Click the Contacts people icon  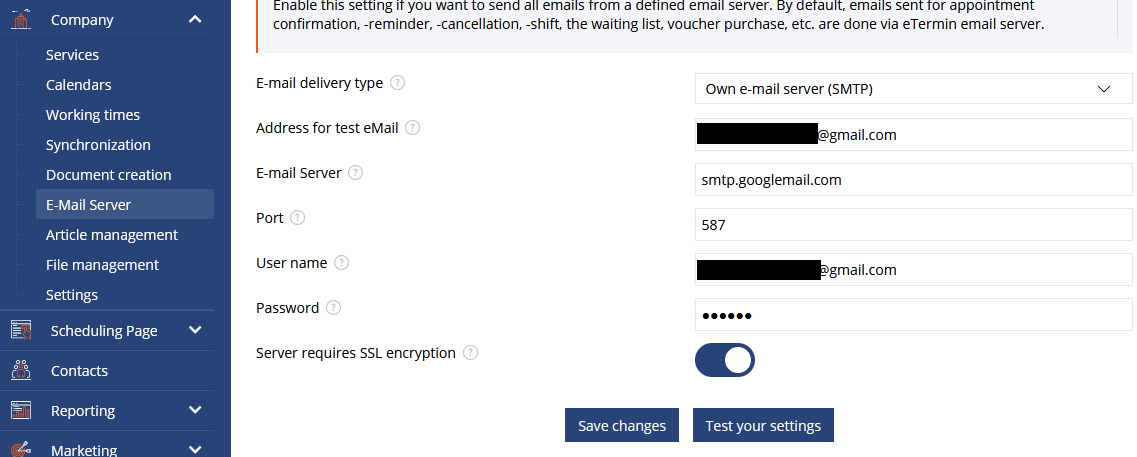(20, 370)
